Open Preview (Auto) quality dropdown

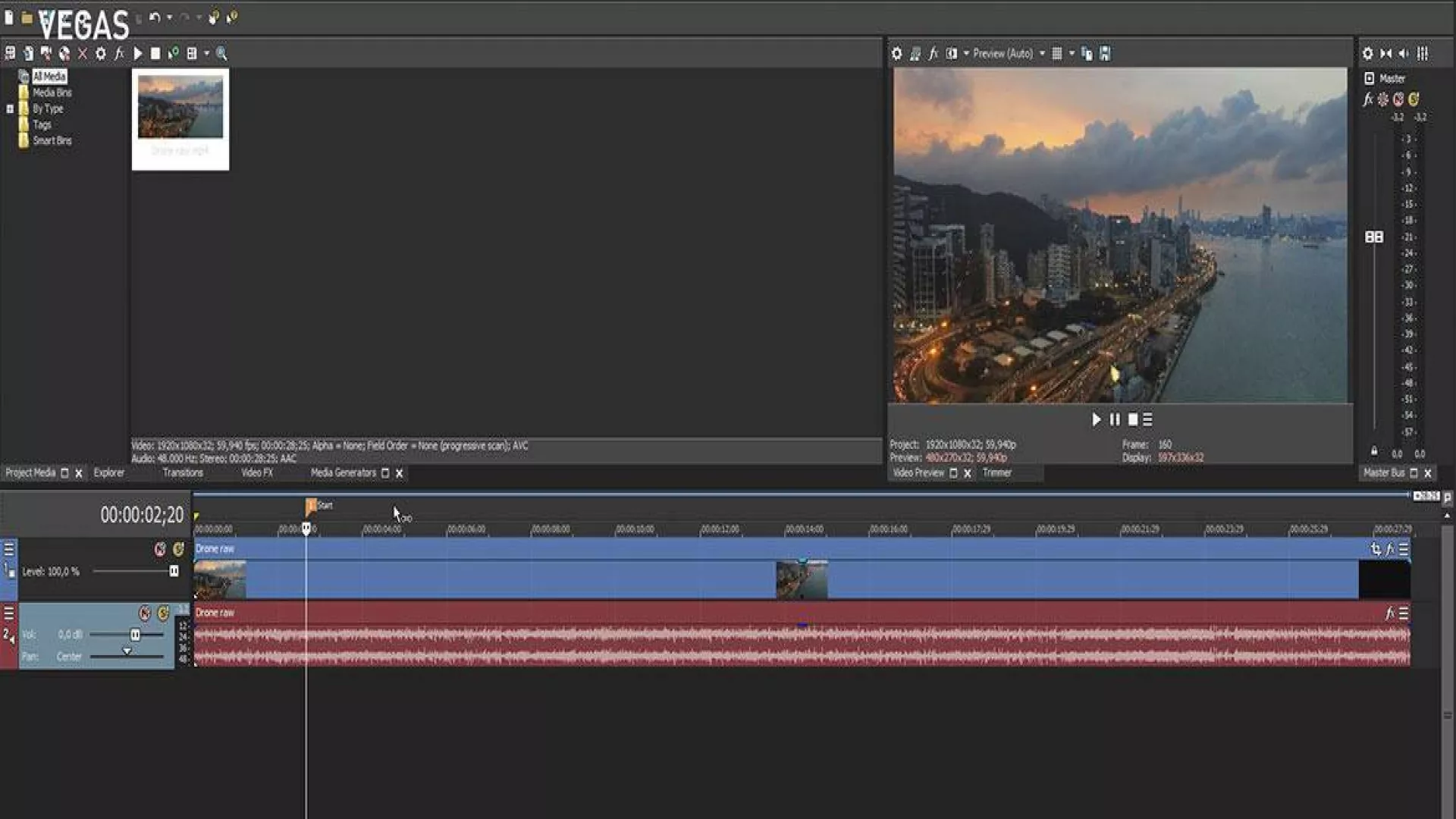tap(1042, 53)
